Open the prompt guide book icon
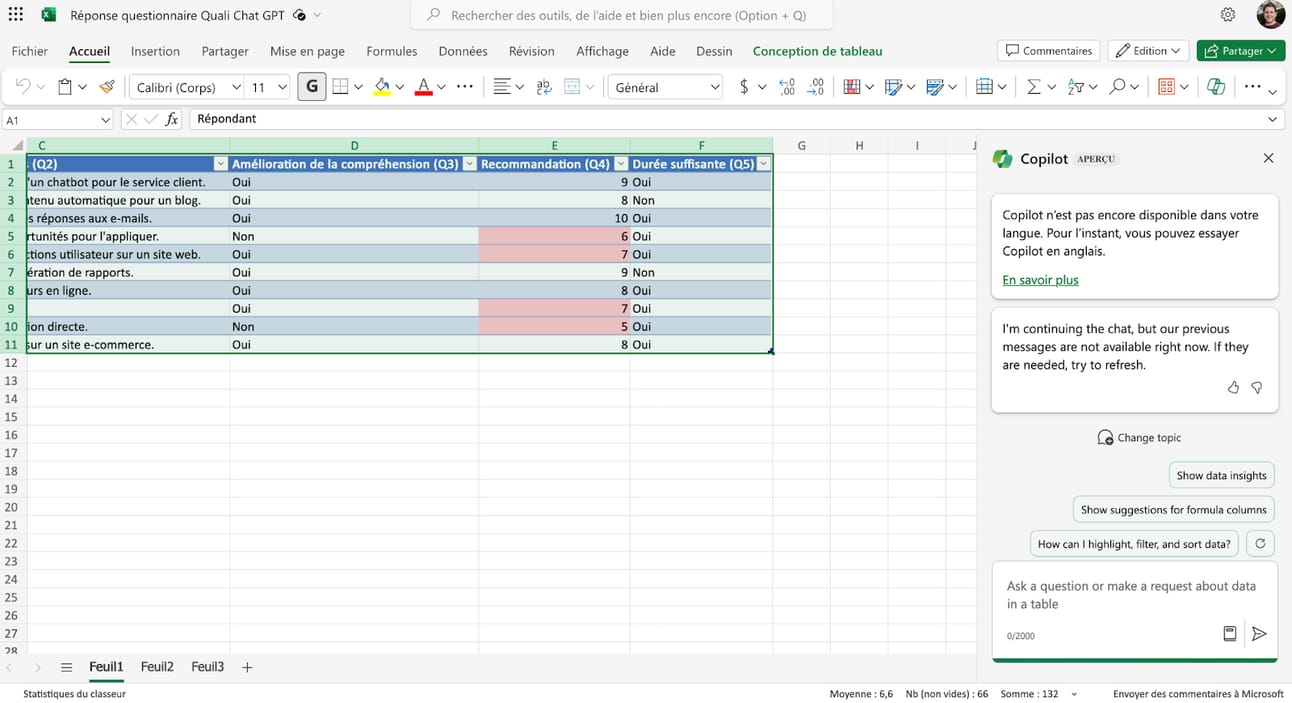Viewport: 1292px width, 703px height. pos(1230,634)
